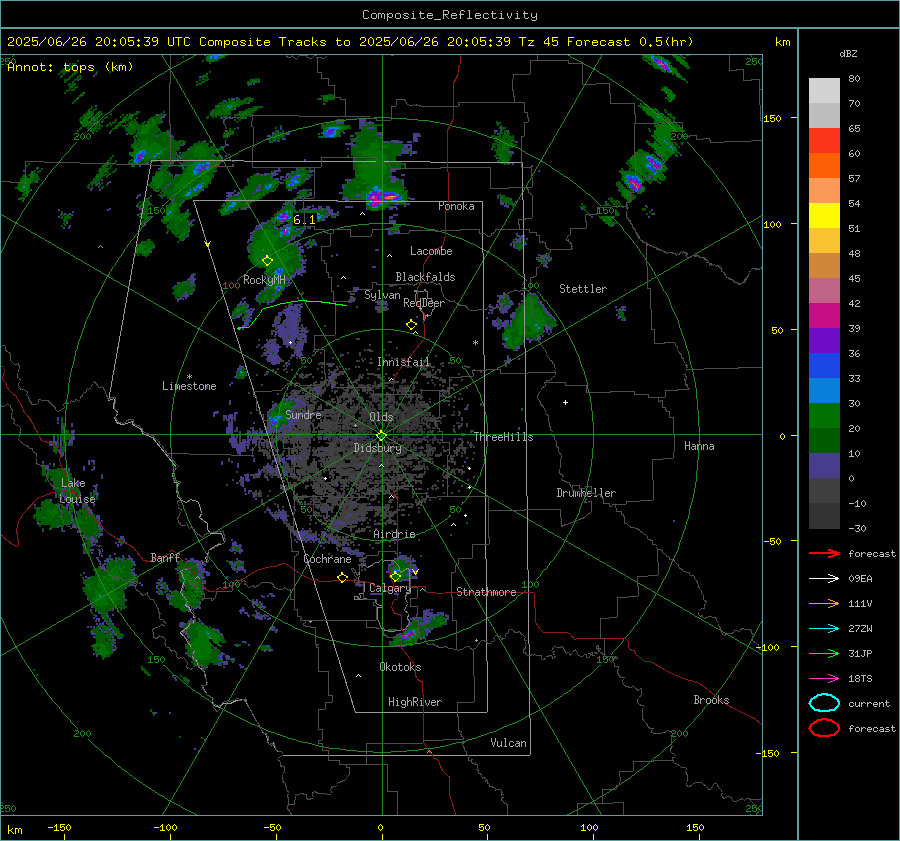900x841 pixels.
Task: Click the Calgary city label
Action: 390,588
